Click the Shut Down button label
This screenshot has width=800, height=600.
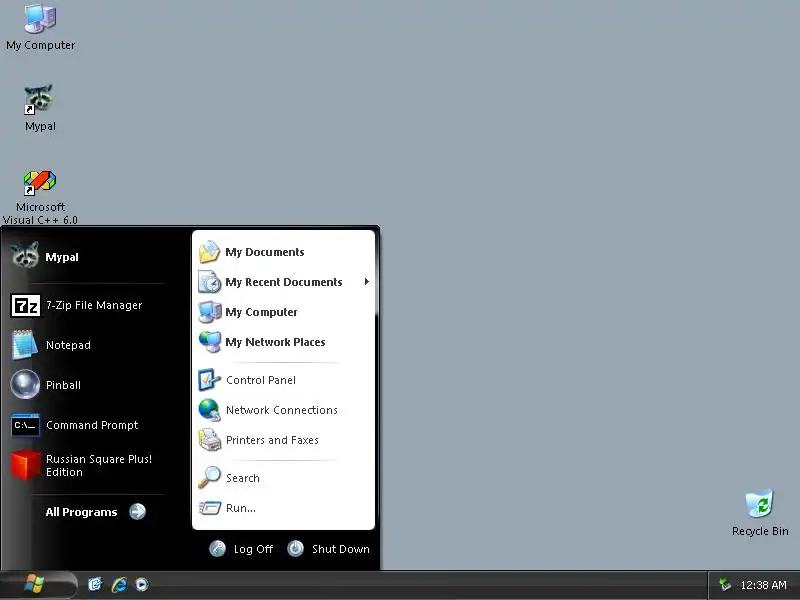(341, 549)
